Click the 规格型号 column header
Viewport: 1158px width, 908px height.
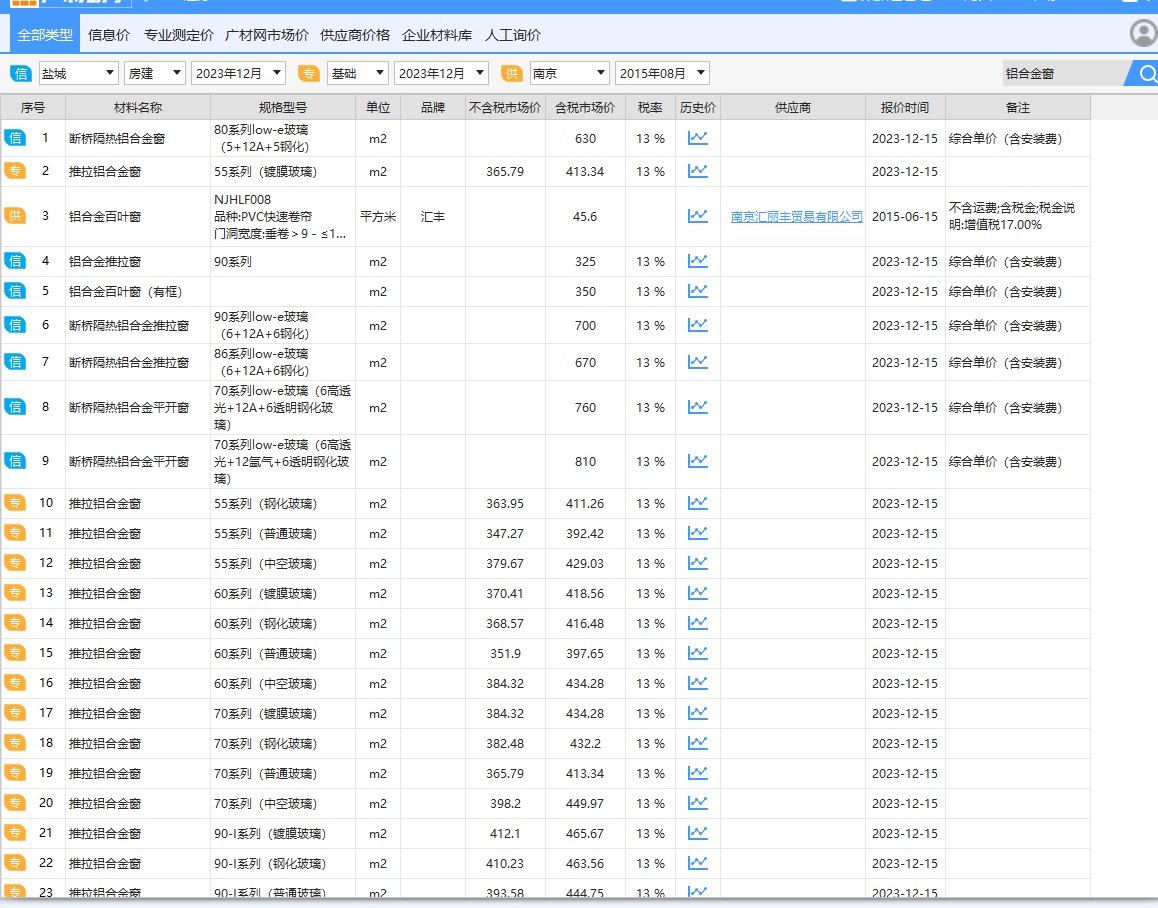pos(283,107)
